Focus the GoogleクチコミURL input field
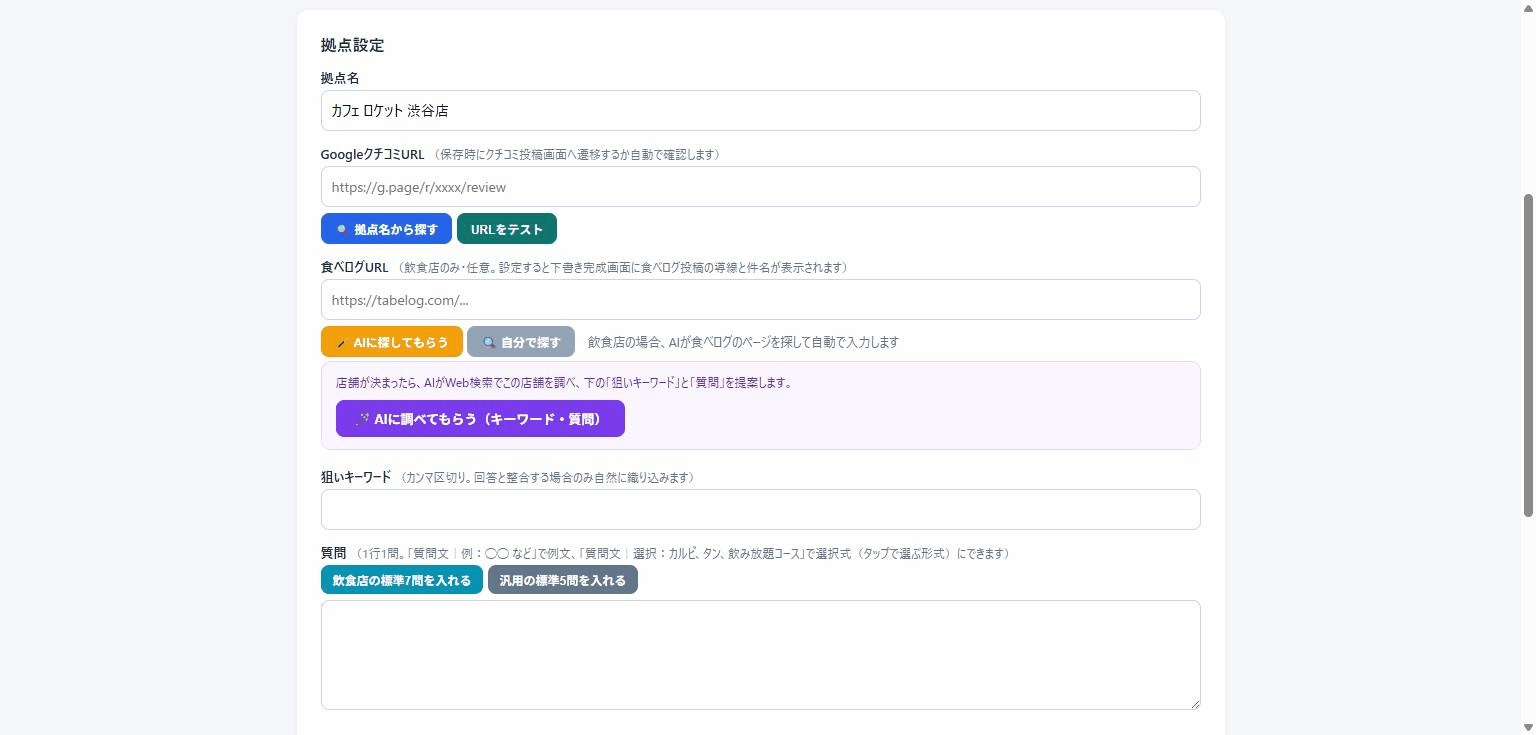1536x735 pixels. [x=760, y=187]
